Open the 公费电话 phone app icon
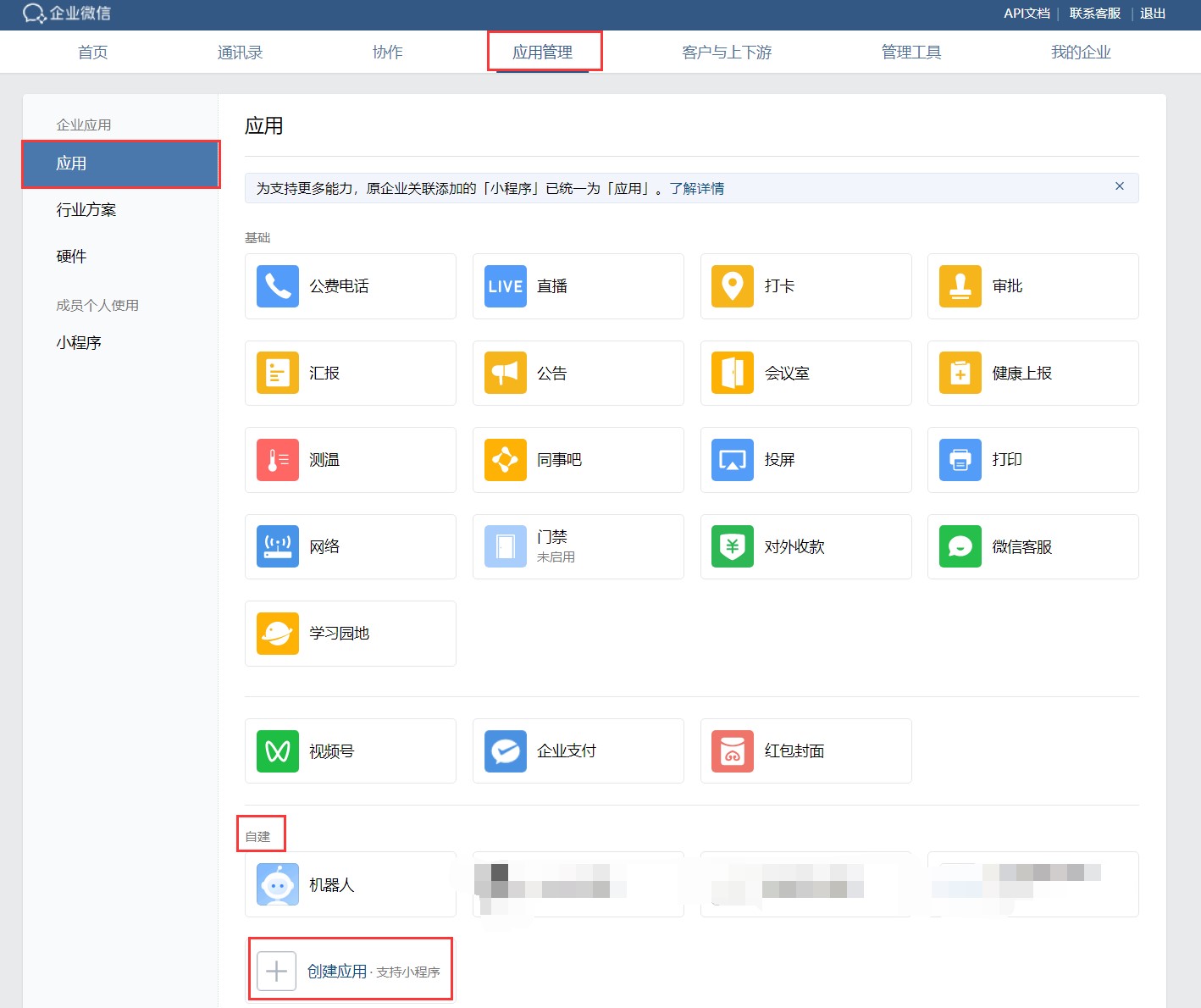The width and height of the screenshot is (1201, 1008). (278, 286)
